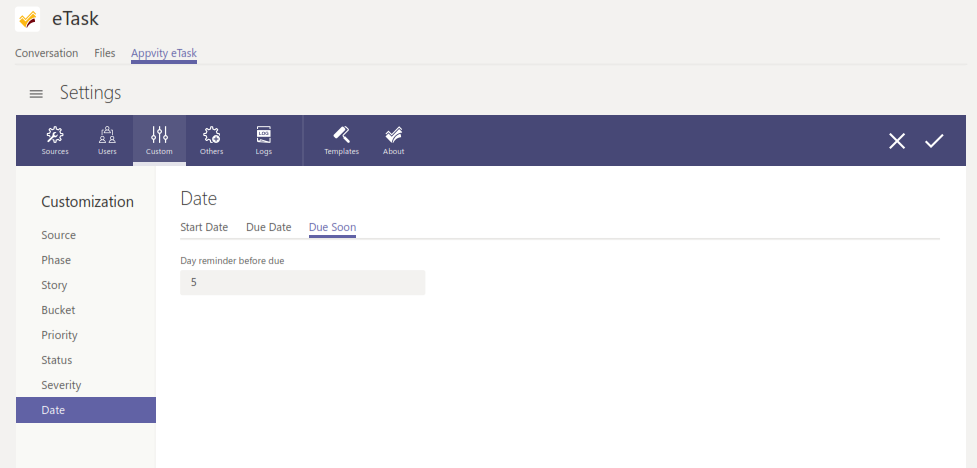This screenshot has width=977, height=468.
Task: Select the Custom settings icon
Action: [159, 140]
